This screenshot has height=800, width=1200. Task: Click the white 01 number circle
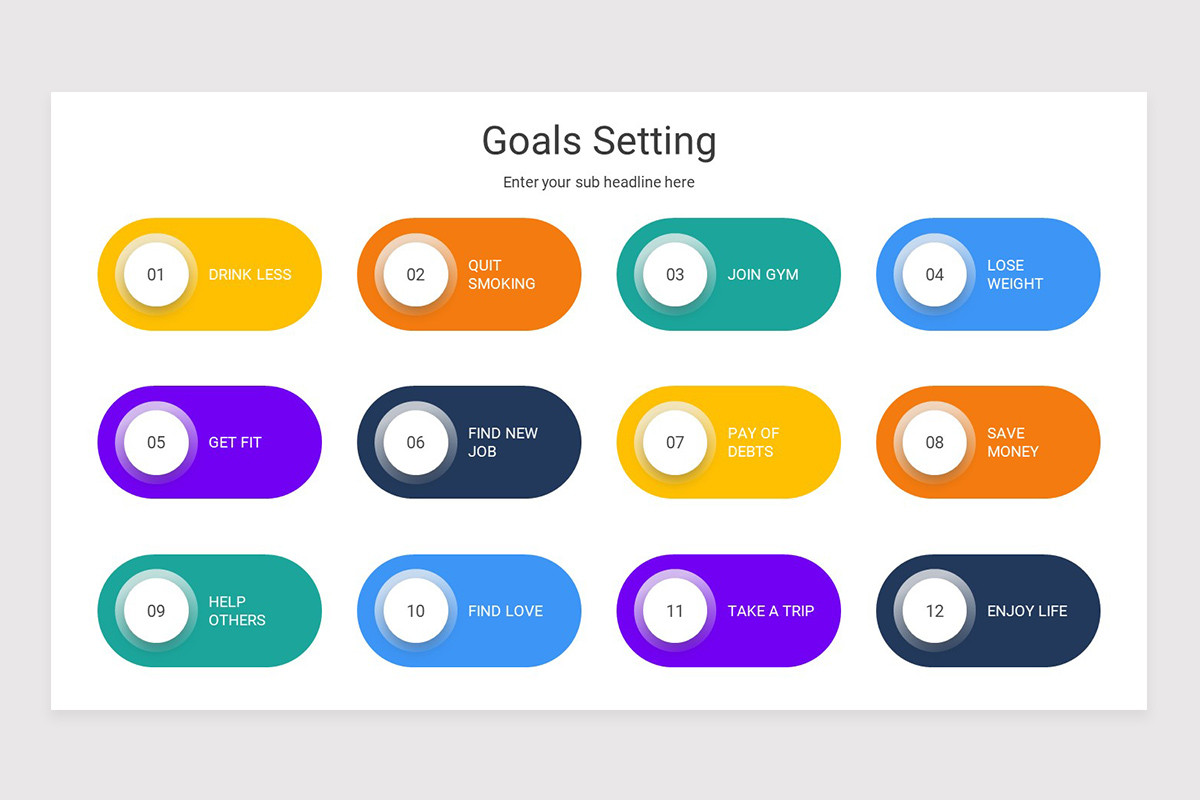click(x=156, y=274)
